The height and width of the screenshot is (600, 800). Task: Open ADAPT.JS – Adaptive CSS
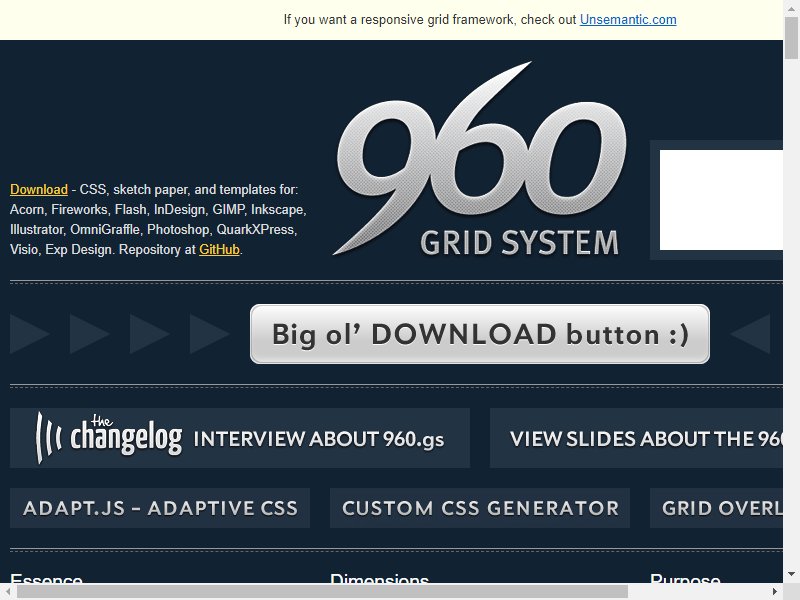160,508
